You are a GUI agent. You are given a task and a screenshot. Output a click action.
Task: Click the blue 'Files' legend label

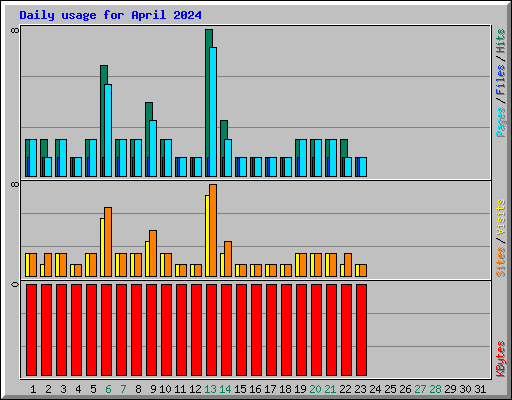[500, 80]
